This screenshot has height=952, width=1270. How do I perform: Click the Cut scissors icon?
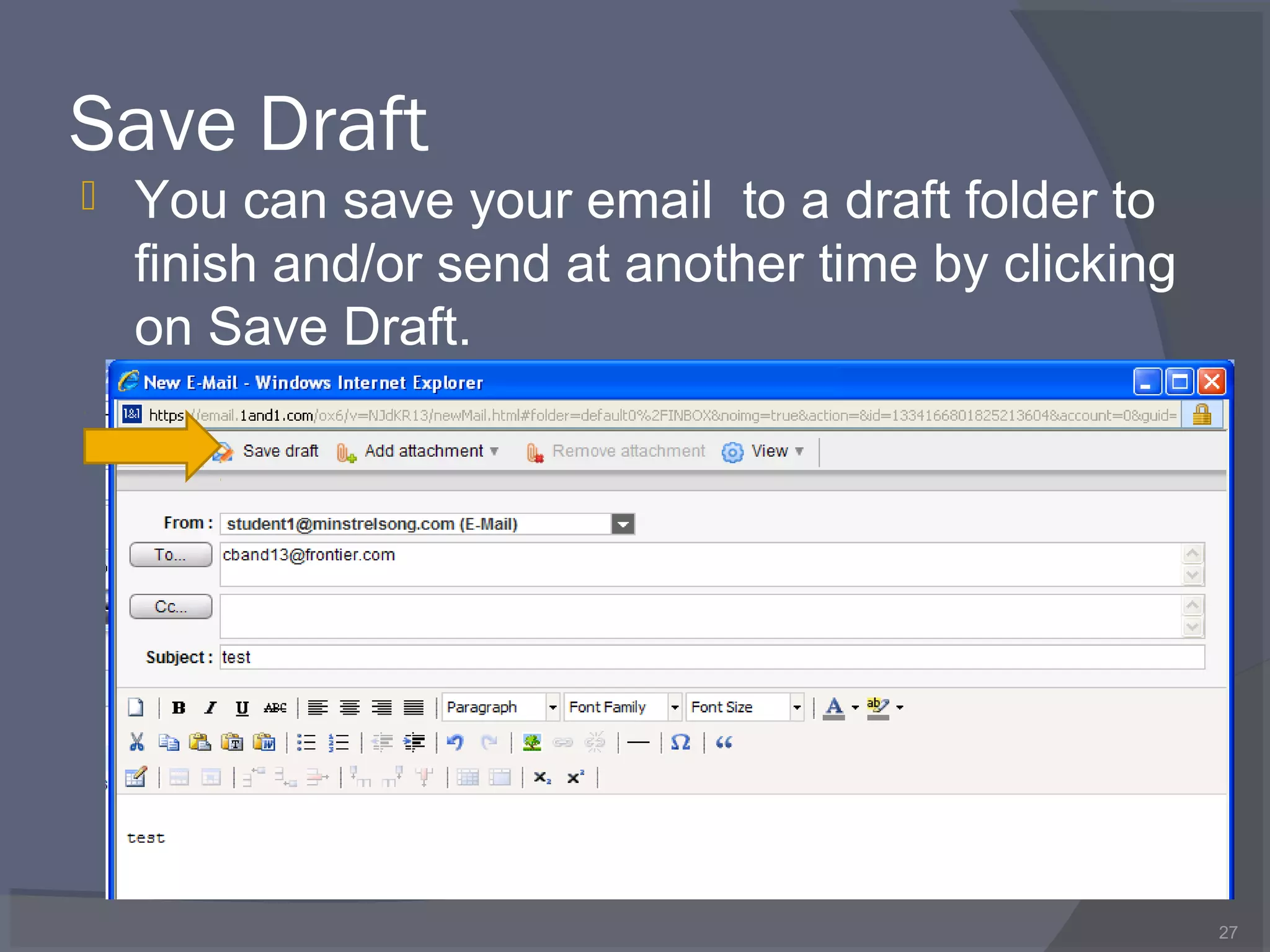pyautogui.click(x=136, y=742)
